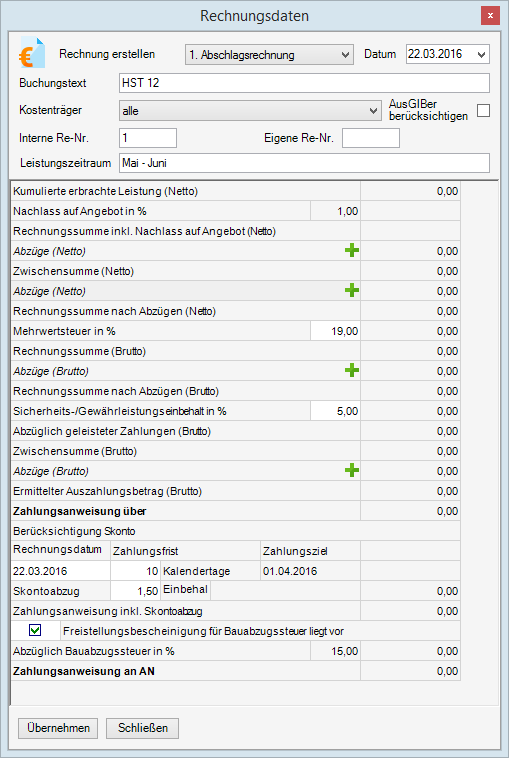This screenshot has height=758, width=509.
Task: Click 'Rechnungssumme nach Abzügen (Netto)' label
Action: pos(115,311)
